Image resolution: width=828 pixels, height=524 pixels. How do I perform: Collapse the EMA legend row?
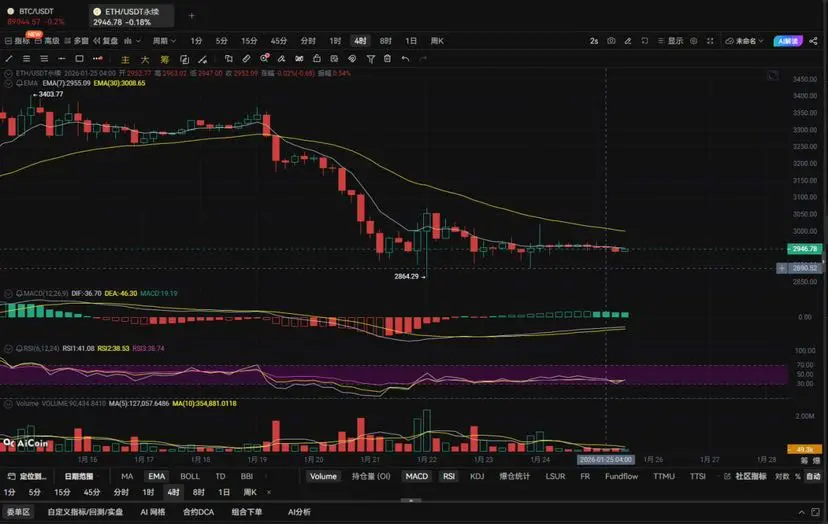coord(8,83)
